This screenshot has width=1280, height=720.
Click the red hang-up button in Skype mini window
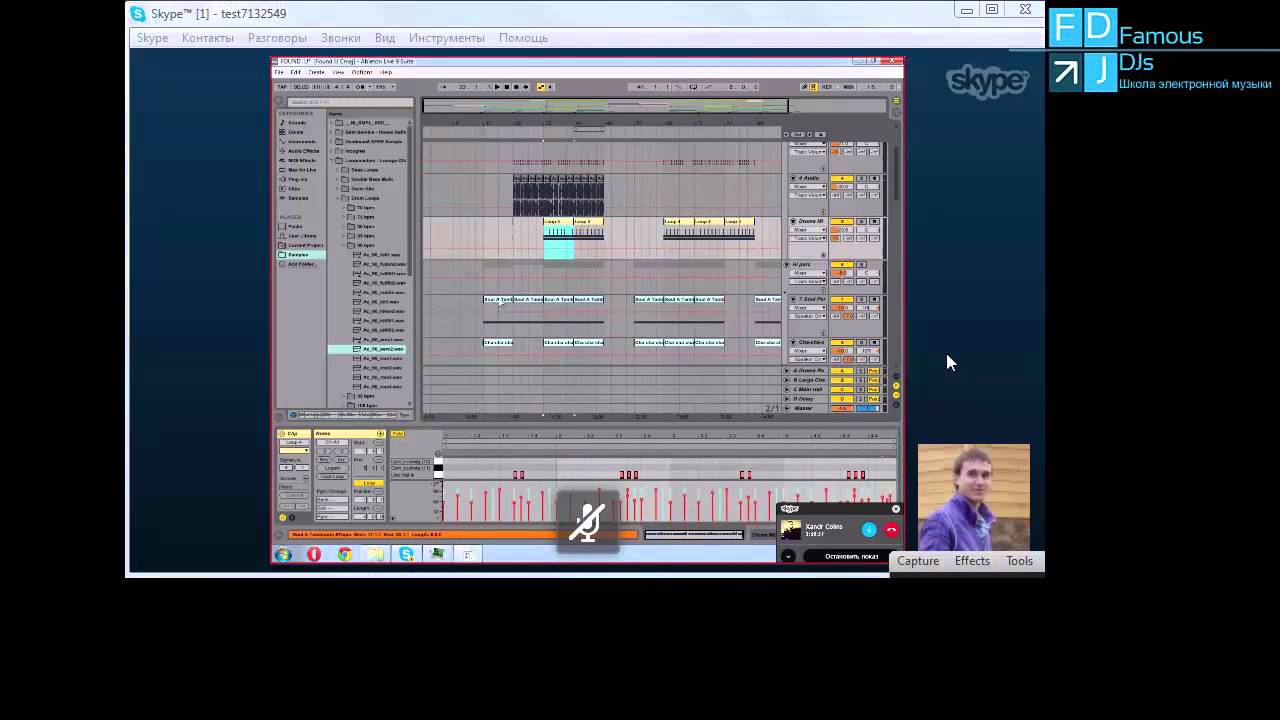click(891, 530)
